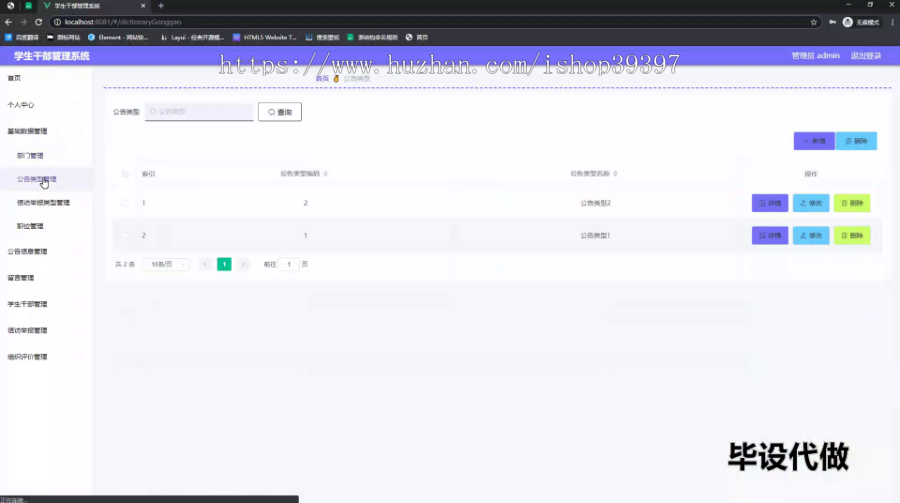The width and height of the screenshot is (900, 503).
Task: Click 修改 for the 公告类型1 row
Action: tap(811, 235)
